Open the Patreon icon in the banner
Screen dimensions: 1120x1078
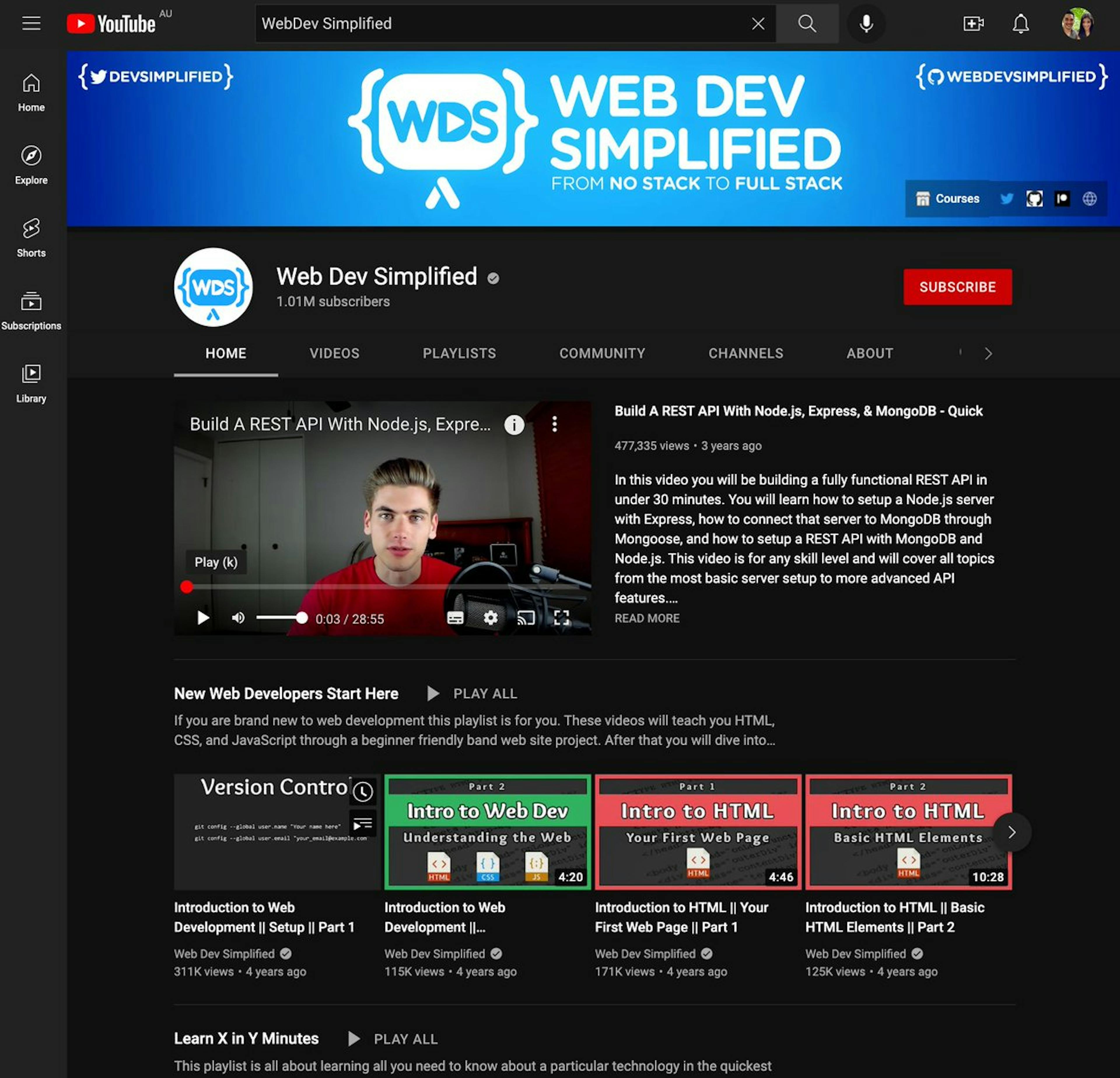[x=1062, y=199]
